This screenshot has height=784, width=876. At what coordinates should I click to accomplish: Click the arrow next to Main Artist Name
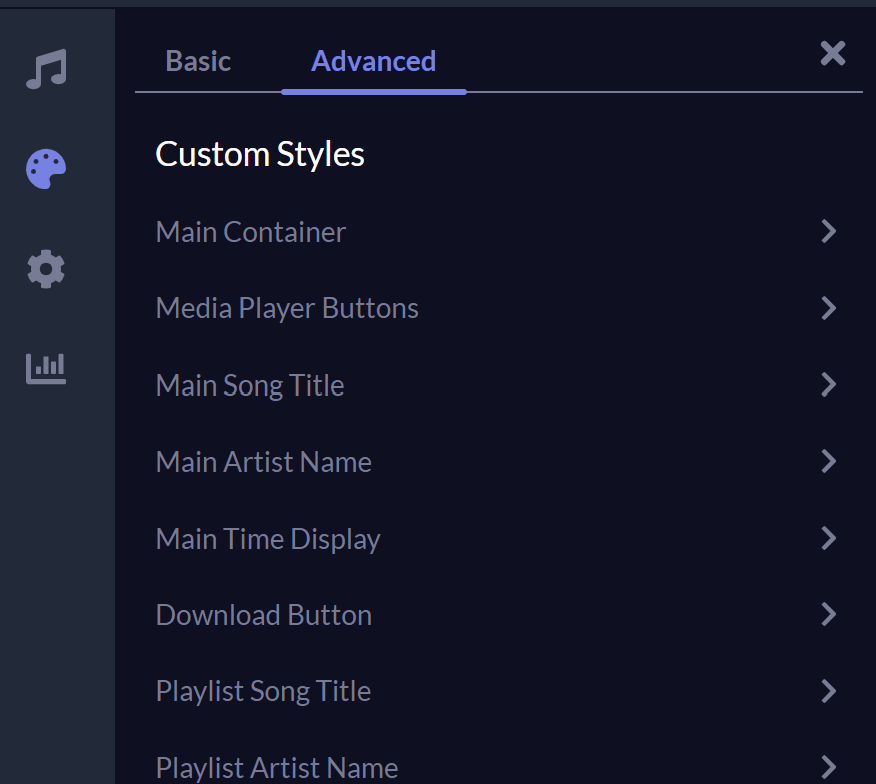[x=828, y=461]
